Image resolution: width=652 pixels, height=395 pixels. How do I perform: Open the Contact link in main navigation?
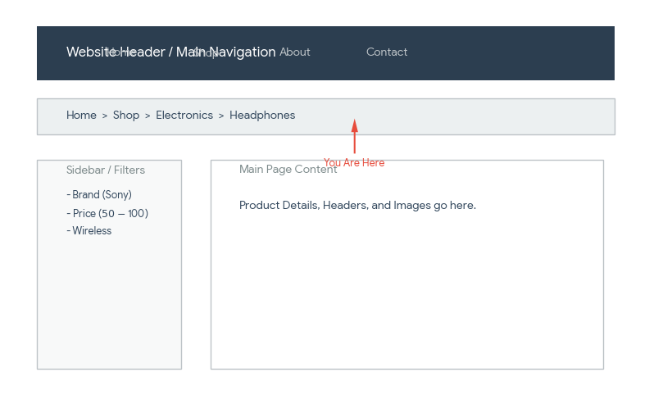tap(387, 52)
